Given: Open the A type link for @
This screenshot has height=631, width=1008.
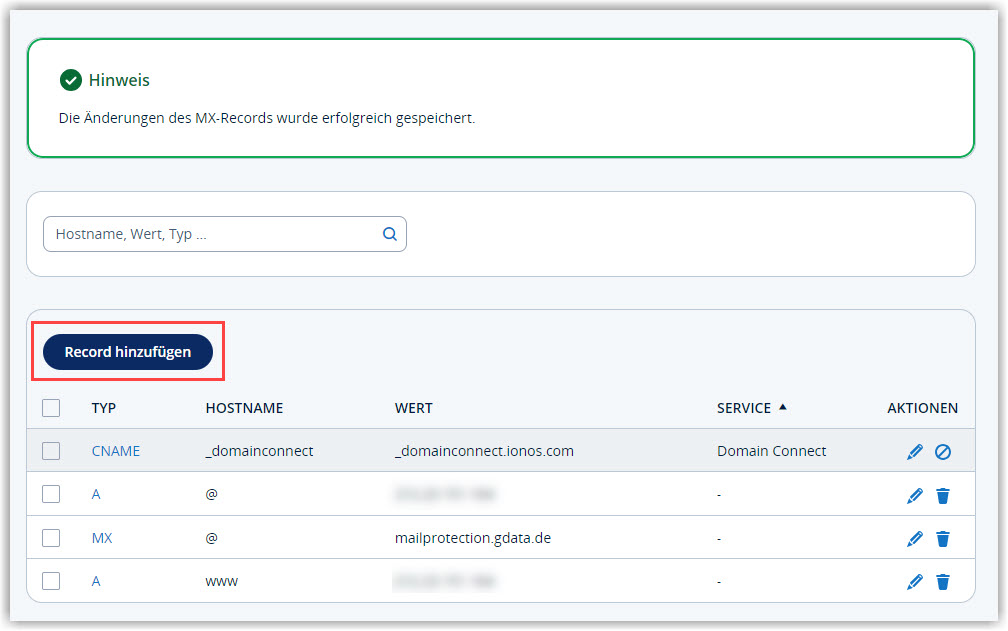Looking at the screenshot, I should (96, 494).
